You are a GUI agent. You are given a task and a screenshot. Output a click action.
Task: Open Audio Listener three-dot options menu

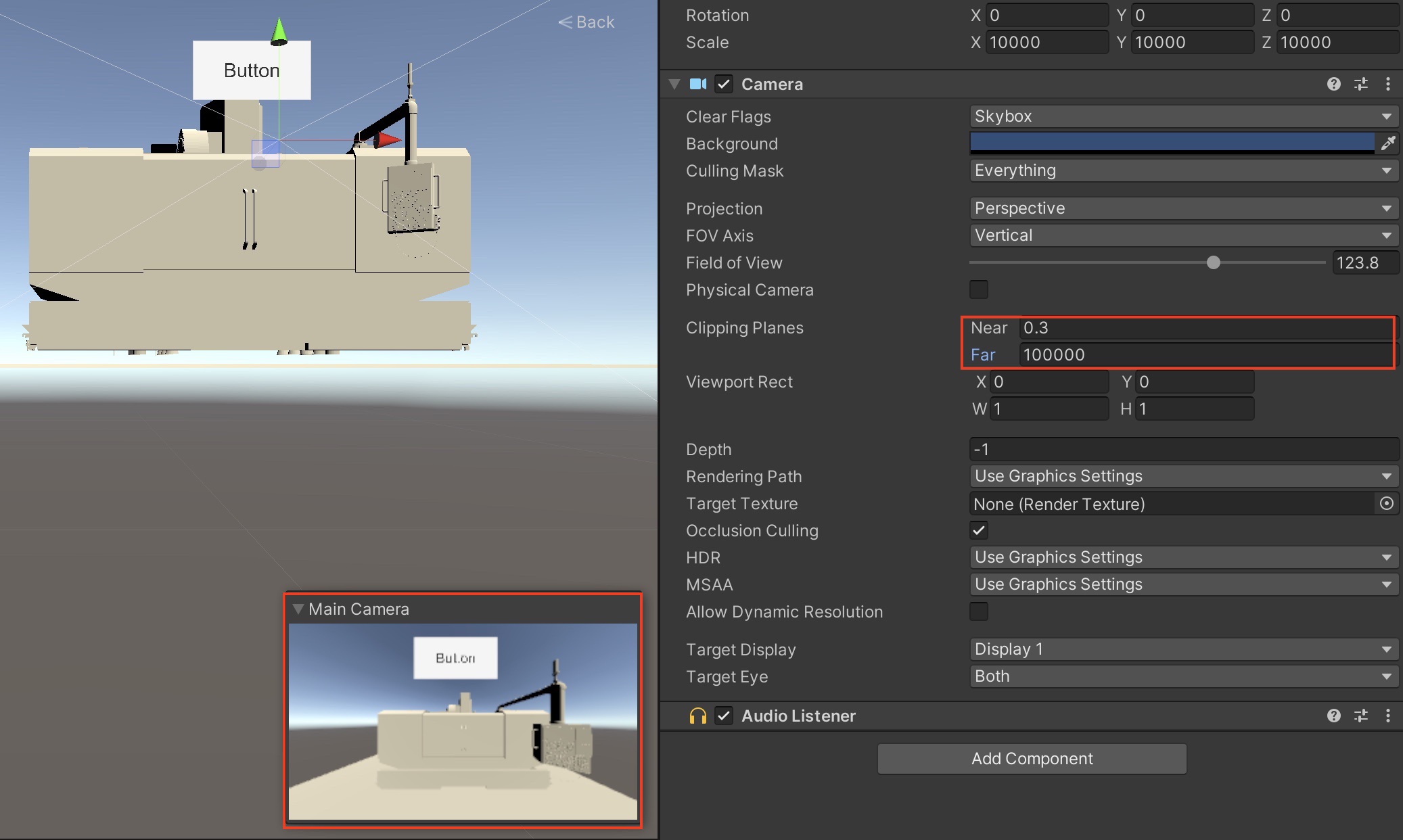tap(1387, 716)
